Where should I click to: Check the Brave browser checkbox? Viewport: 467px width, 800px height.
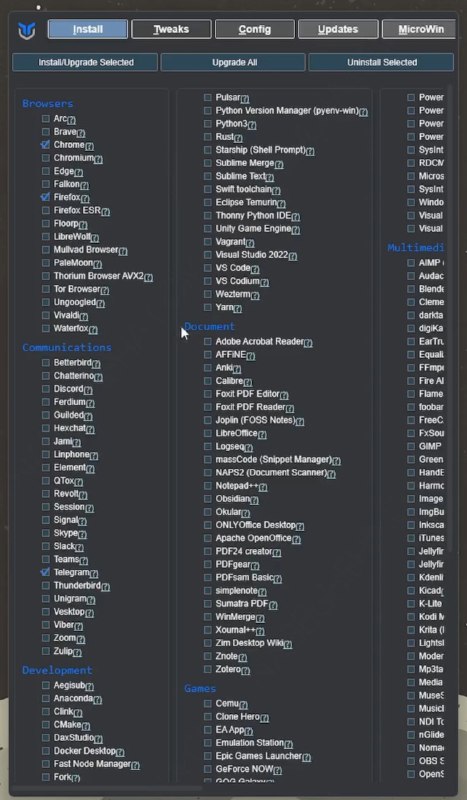(x=45, y=132)
